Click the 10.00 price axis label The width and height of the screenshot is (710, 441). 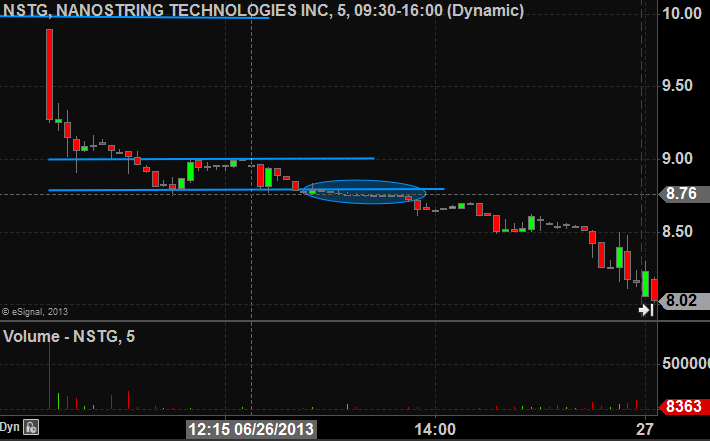pos(682,14)
